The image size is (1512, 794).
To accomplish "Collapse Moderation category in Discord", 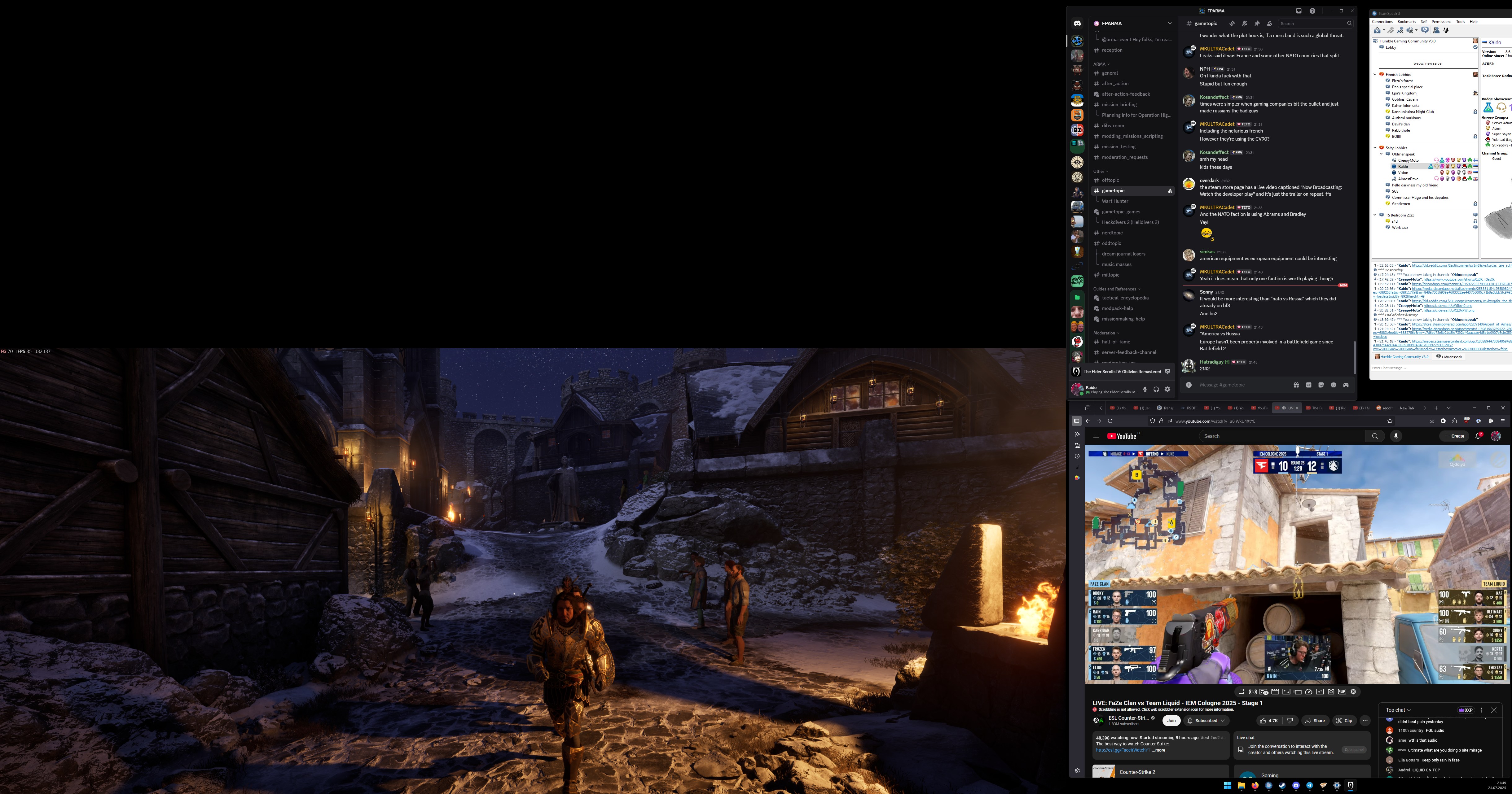I will click(1106, 333).
